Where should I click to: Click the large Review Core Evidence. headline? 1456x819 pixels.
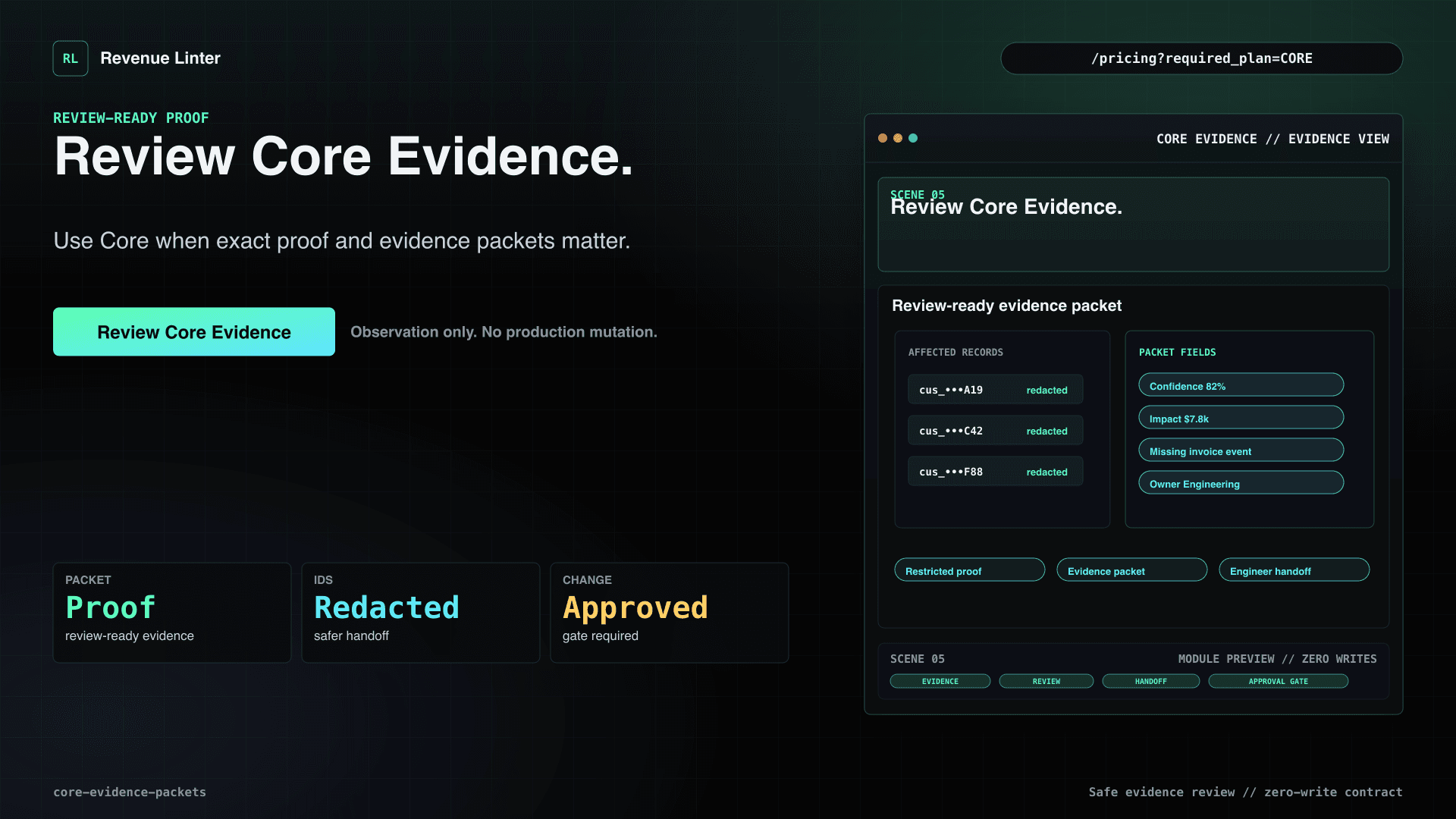click(x=344, y=156)
